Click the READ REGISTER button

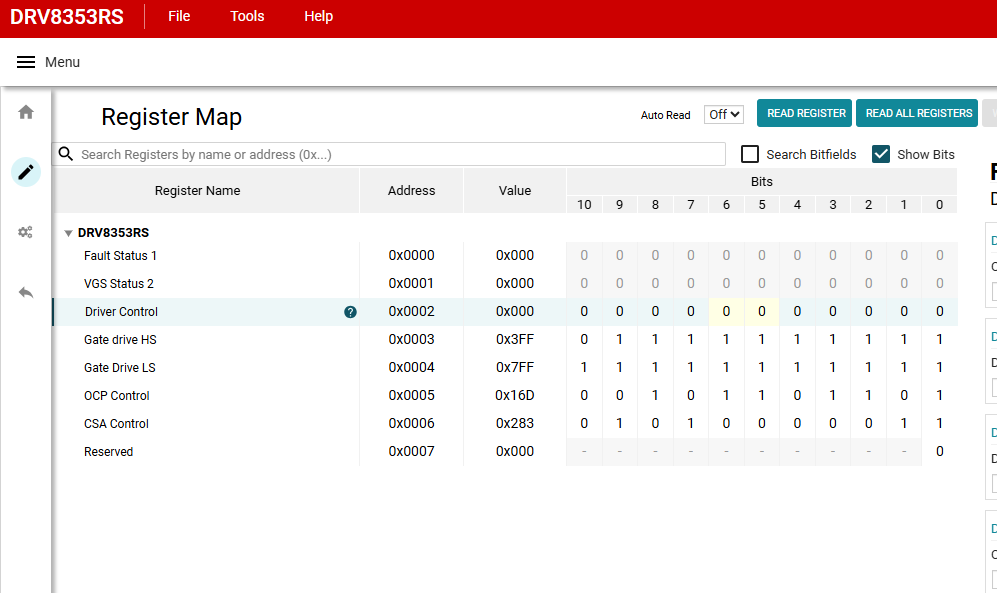pos(804,113)
